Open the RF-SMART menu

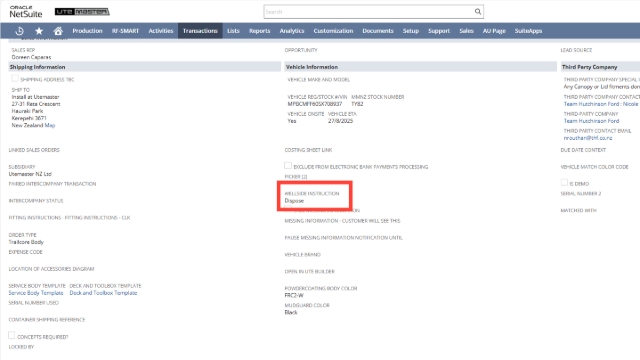coord(125,31)
